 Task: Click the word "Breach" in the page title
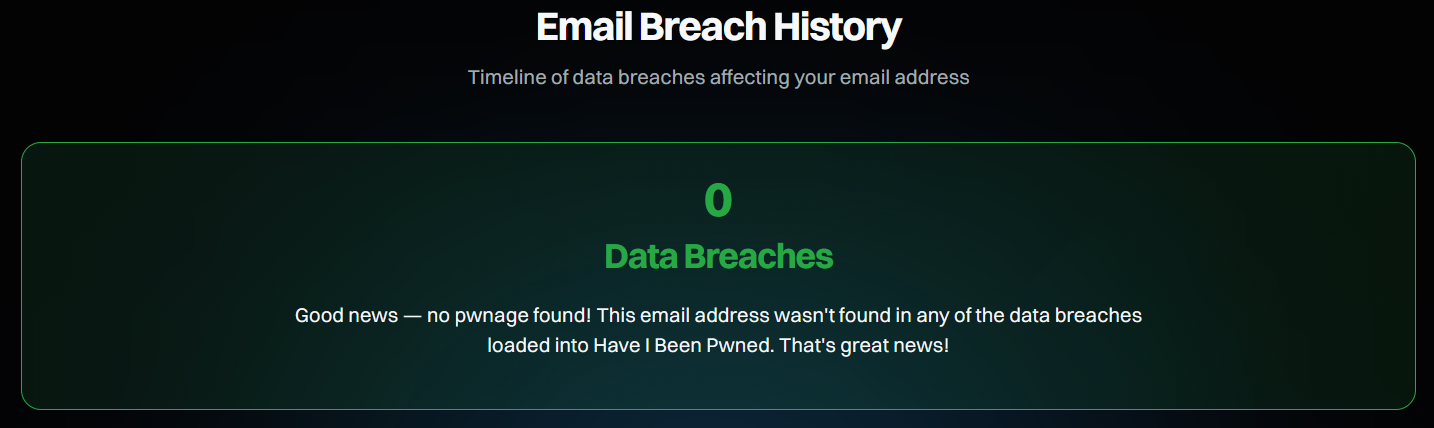[x=691, y=27]
